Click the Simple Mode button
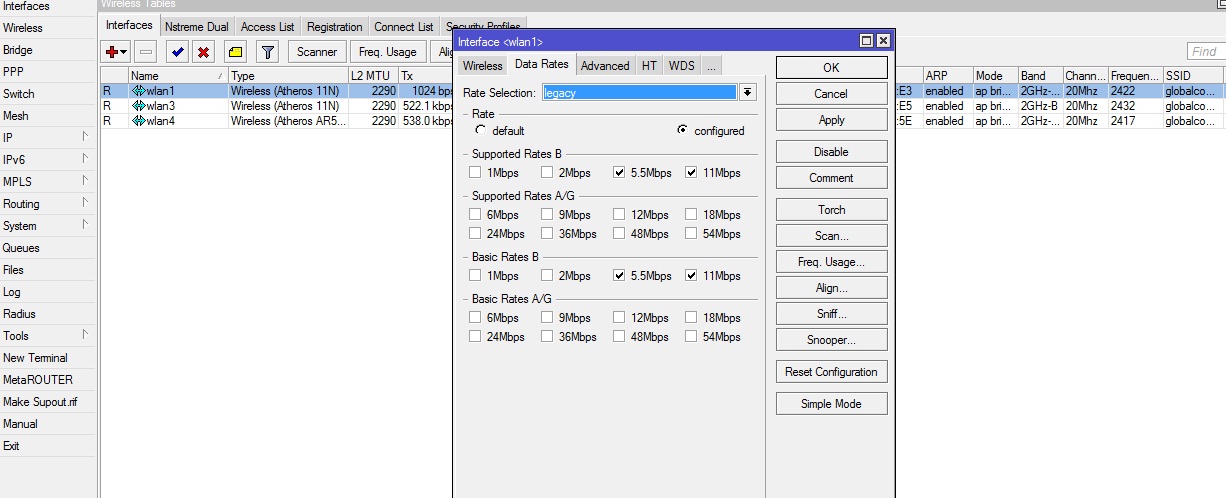The width and height of the screenshot is (1226, 498). click(x=831, y=404)
